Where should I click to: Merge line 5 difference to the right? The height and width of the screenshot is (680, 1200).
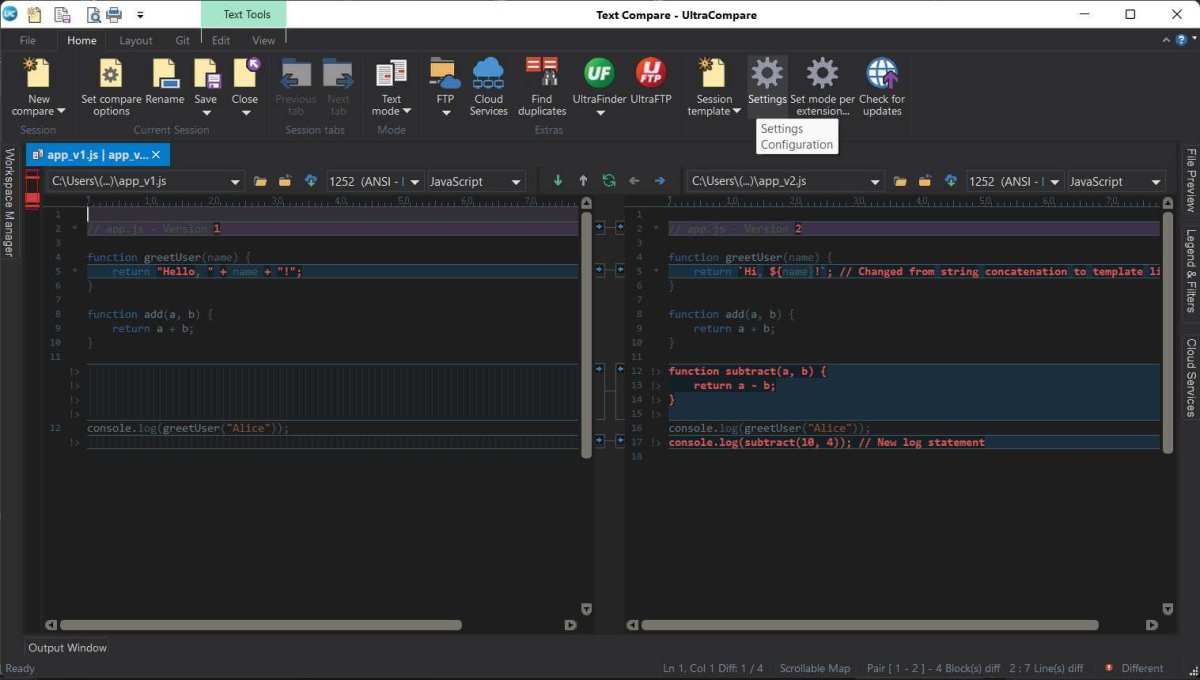click(599, 271)
